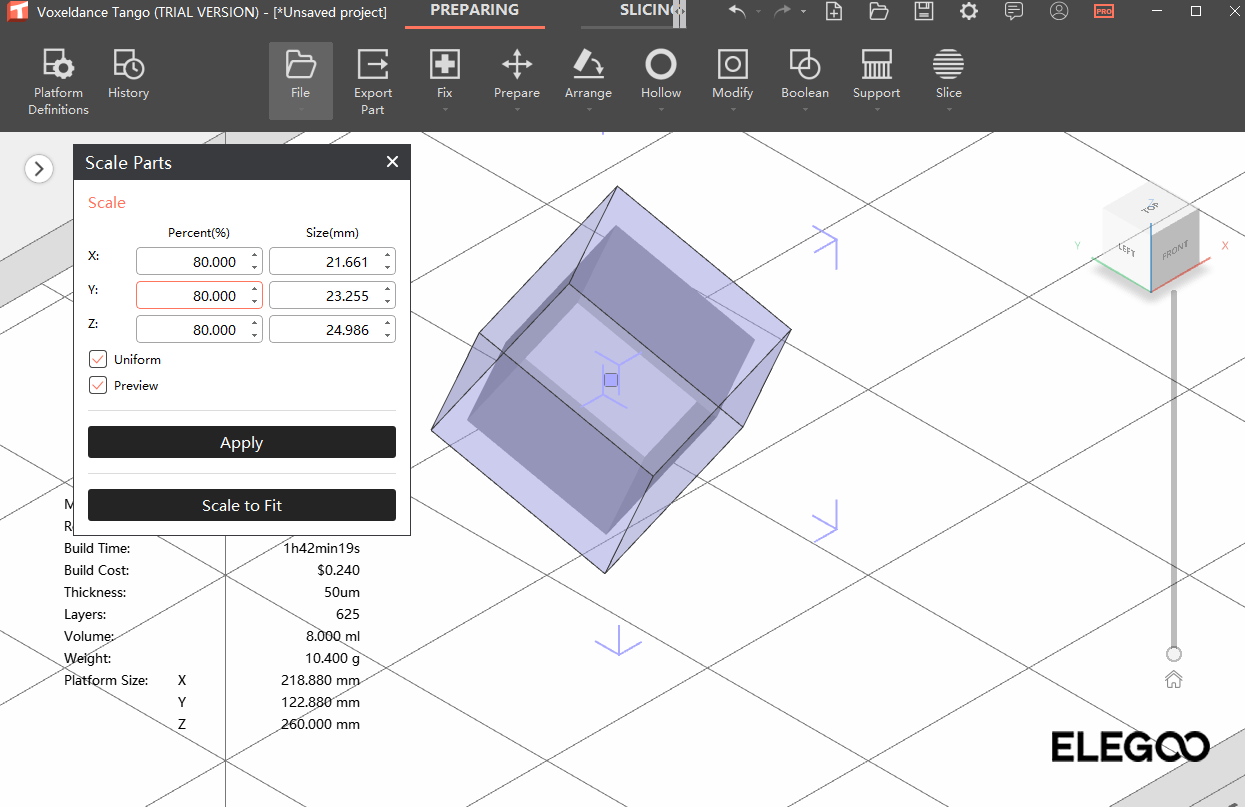Expand the Support dropdown arrow

point(877,109)
